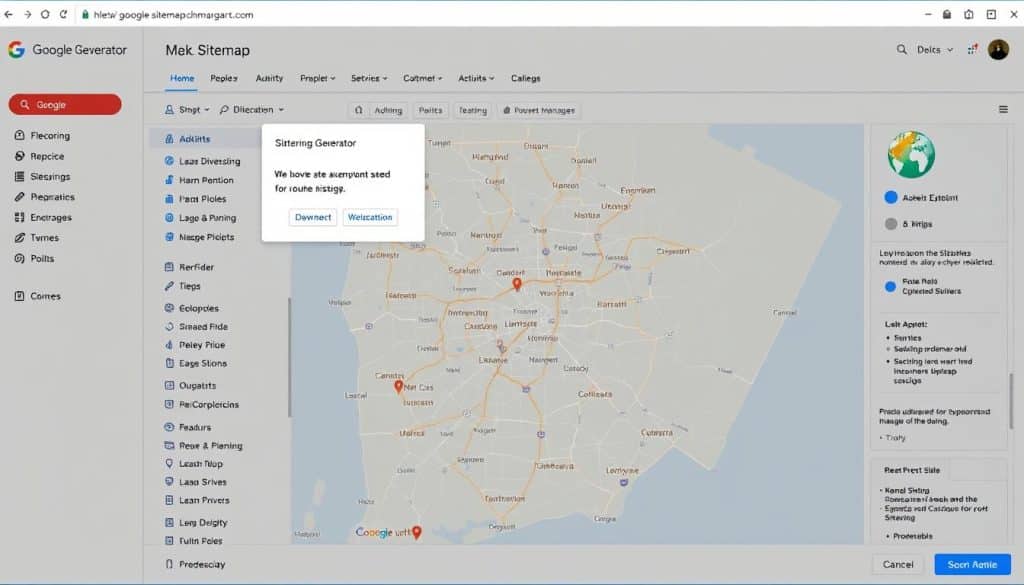Open the apps grid icon in header
Screen dimensions: 1024x585
pyautogui.click(x=972, y=50)
